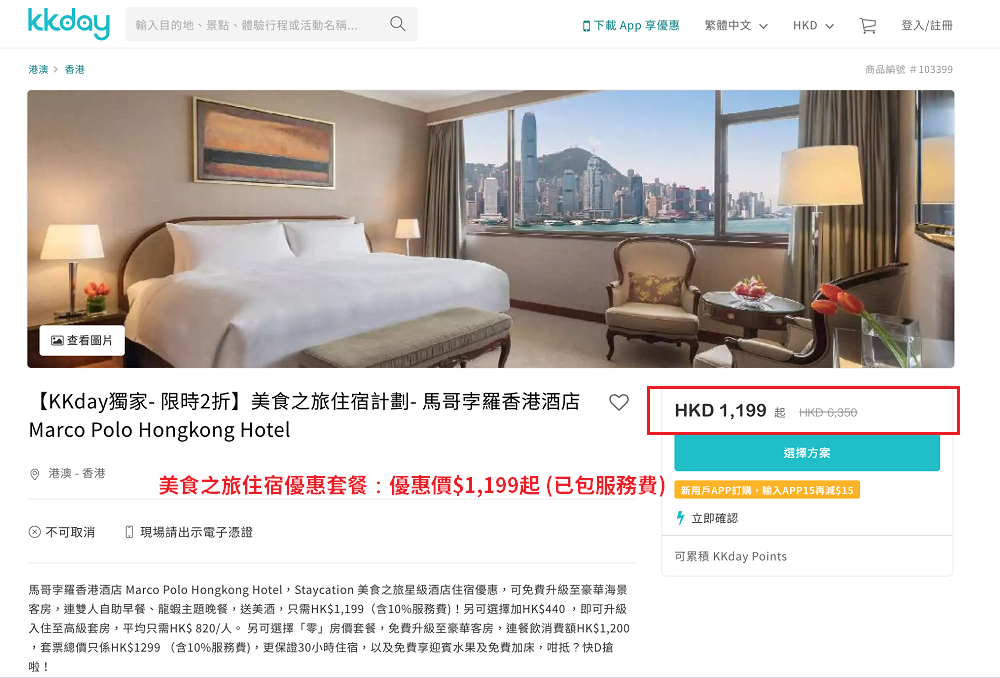Click the breadcrumb chevron after 港澳
This screenshot has height=678, width=1000.
pyautogui.click(x=56, y=70)
